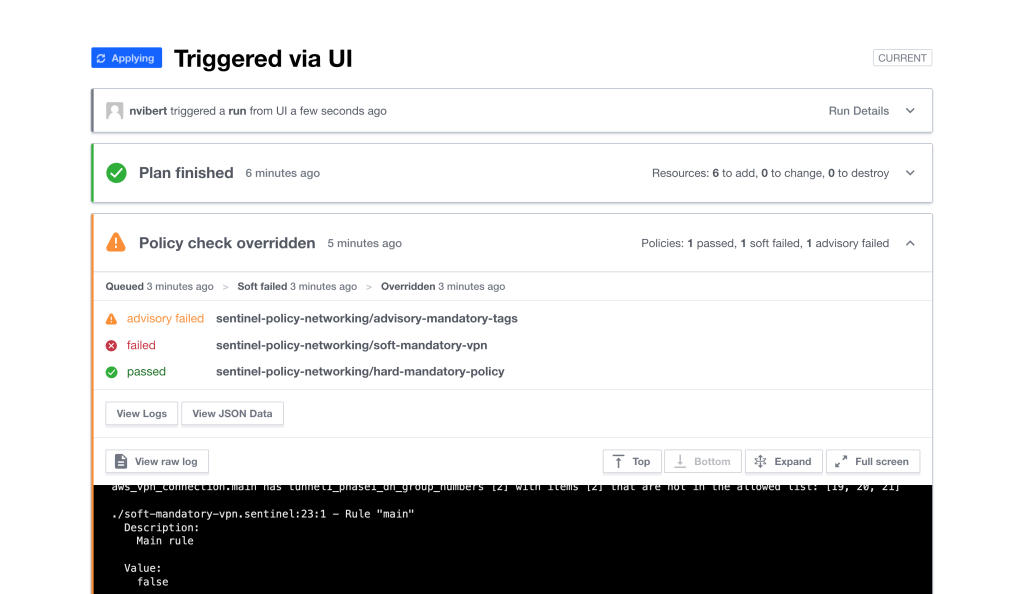Expand the Run Details chevron

[x=910, y=111]
